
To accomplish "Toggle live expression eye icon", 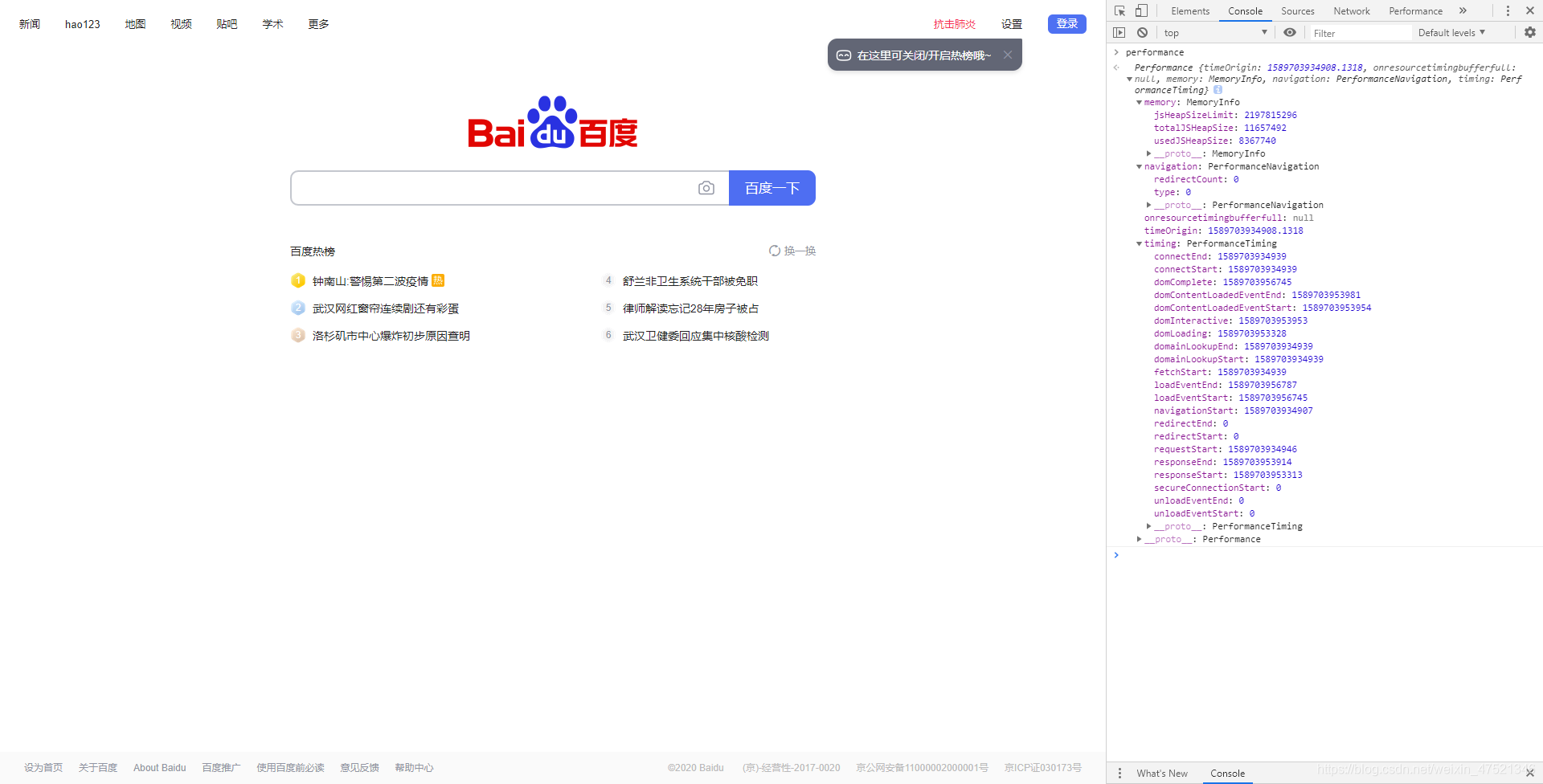I will click(x=1290, y=32).
